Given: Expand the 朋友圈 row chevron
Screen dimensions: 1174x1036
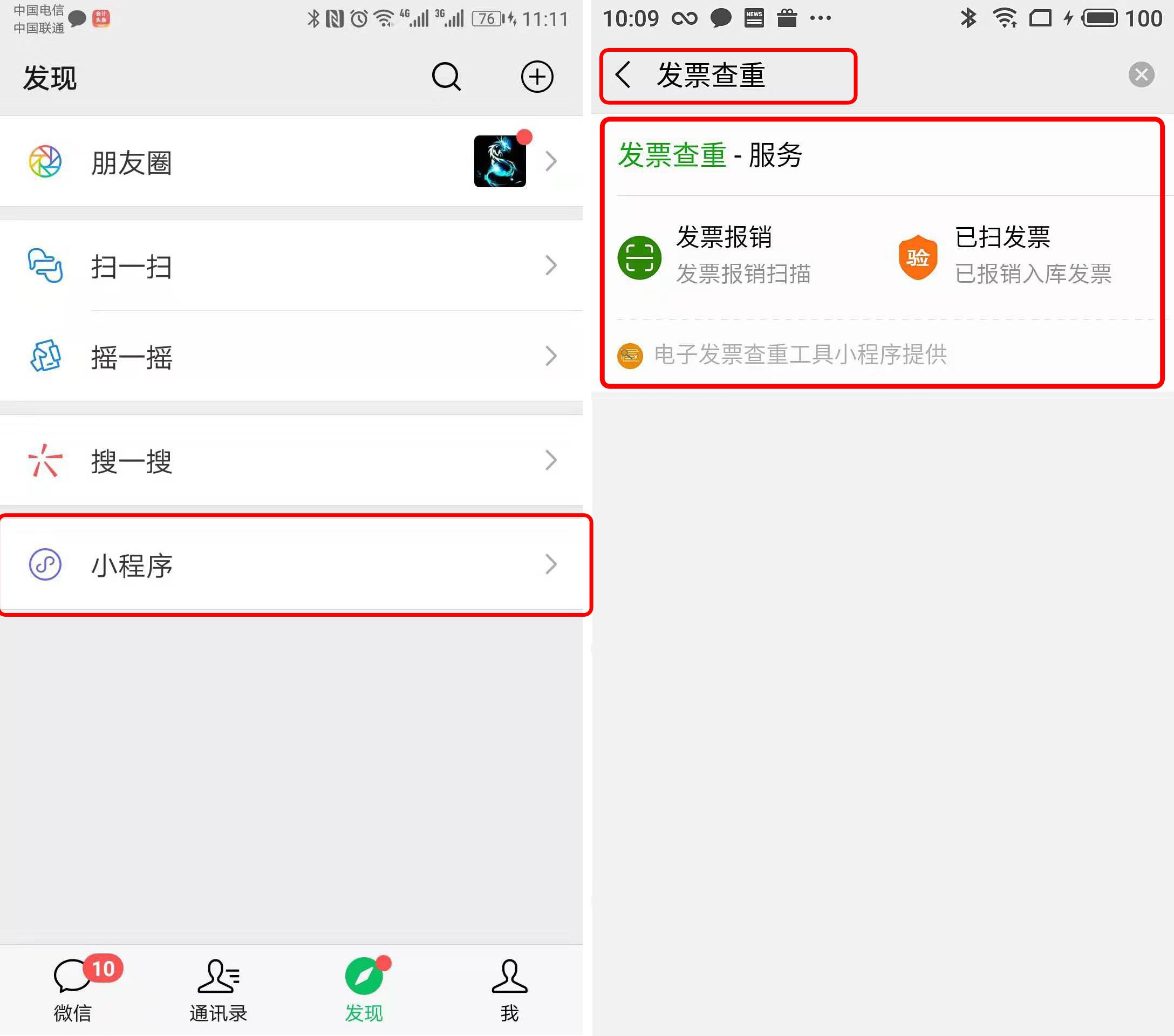Looking at the screenshot, I should click(x=551, y=161).
